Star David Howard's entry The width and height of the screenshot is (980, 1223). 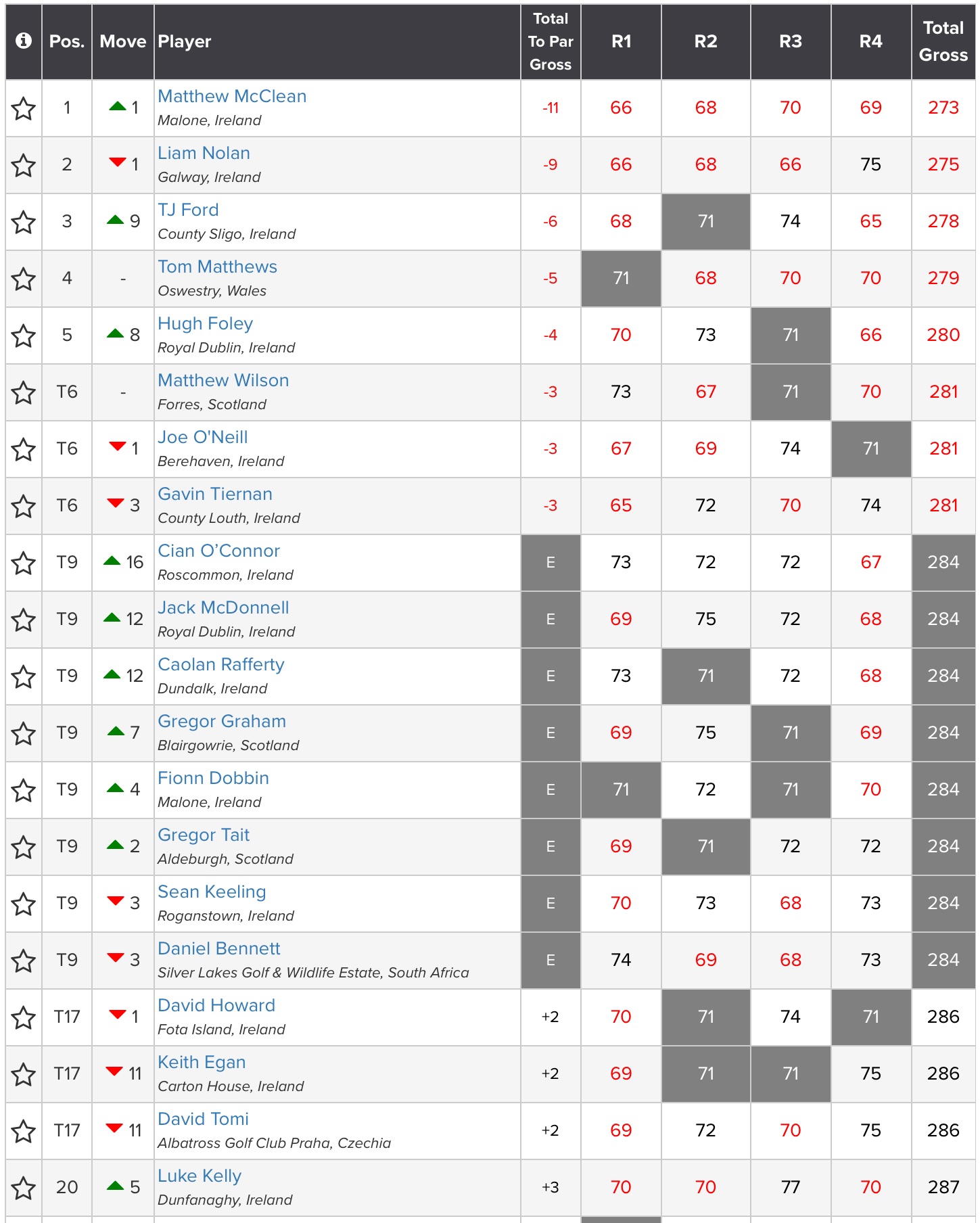24,1017
